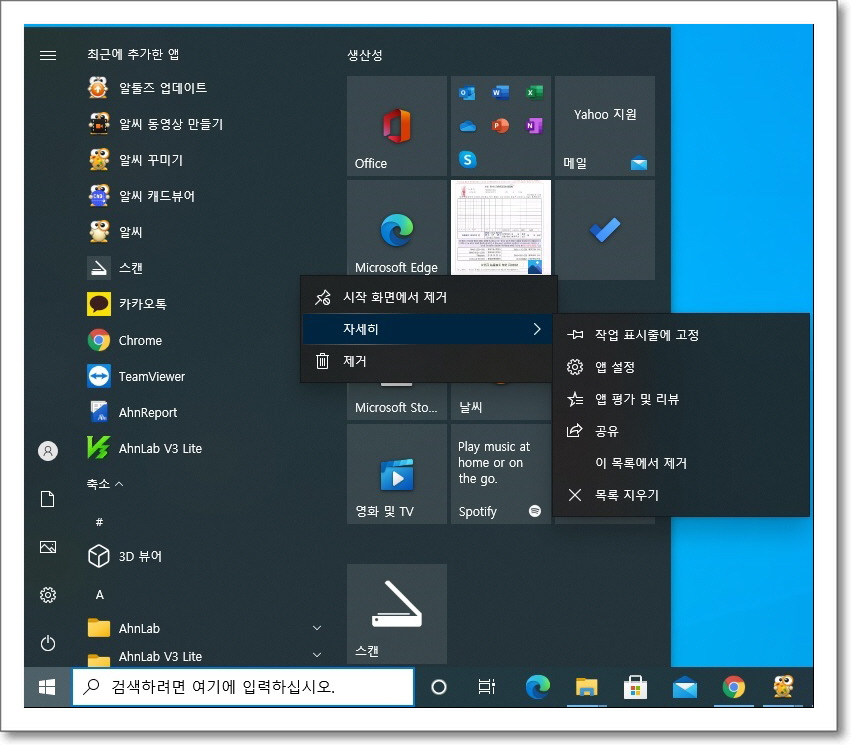Open 앱 설정 from submenu
The height and width of the screenshot is (746, 852).
681,367
